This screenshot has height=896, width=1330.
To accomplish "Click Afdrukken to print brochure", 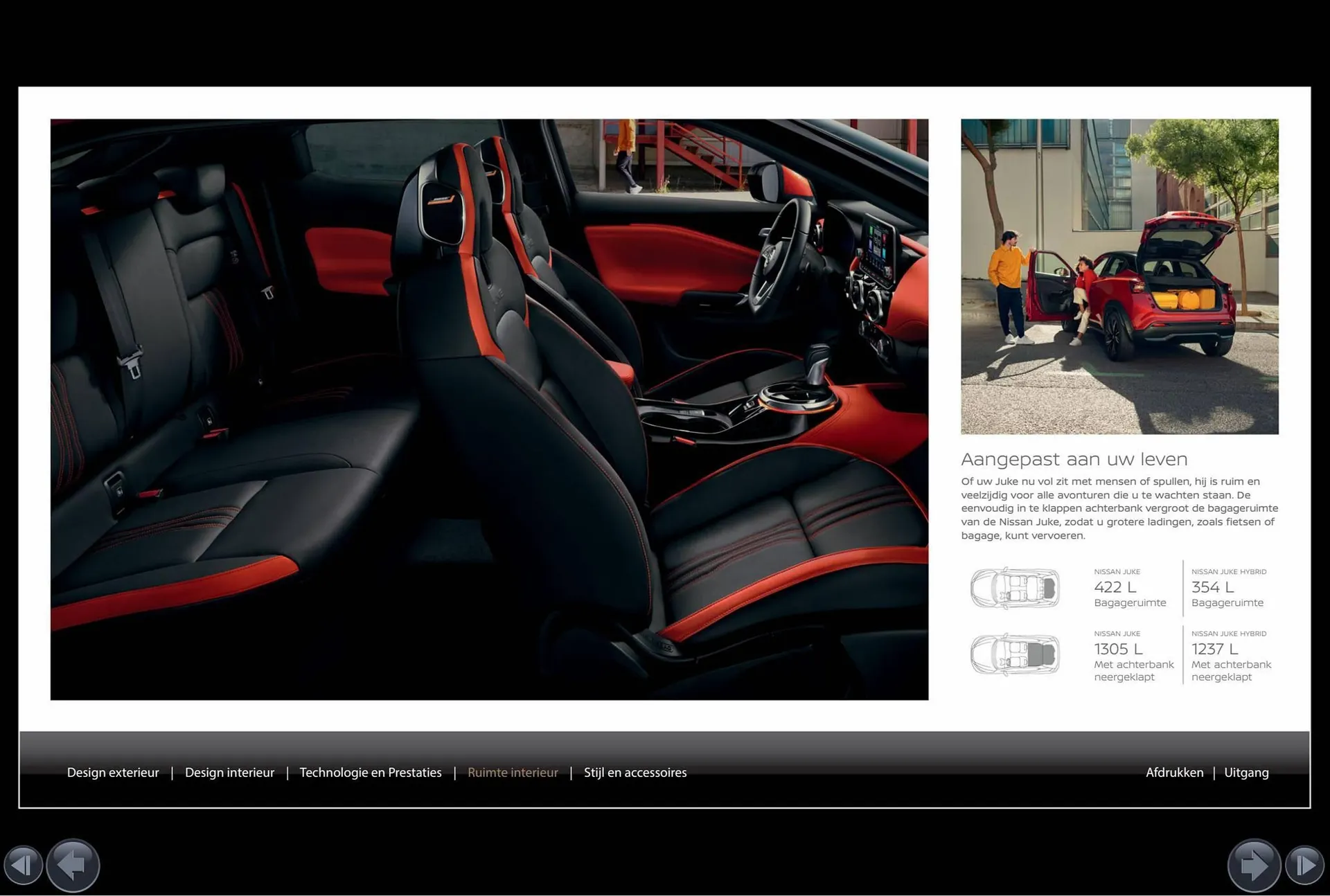I will [1174, 773].
